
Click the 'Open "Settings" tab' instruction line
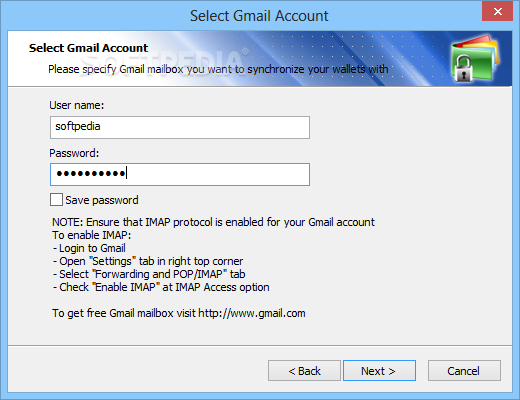click(148, 261)
